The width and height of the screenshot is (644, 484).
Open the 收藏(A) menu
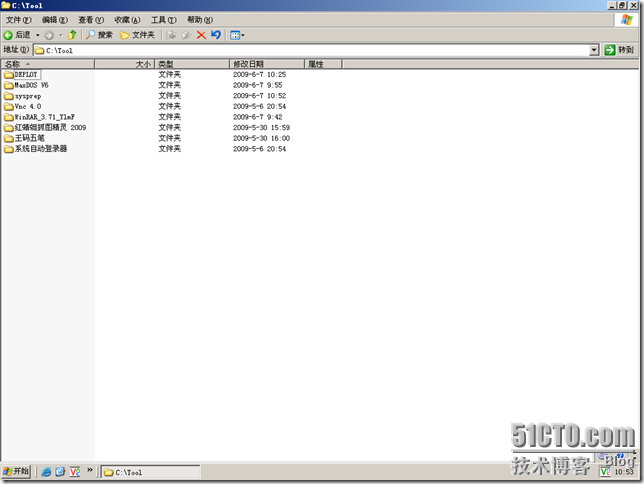pyautogui.click(x=127, y=20)
